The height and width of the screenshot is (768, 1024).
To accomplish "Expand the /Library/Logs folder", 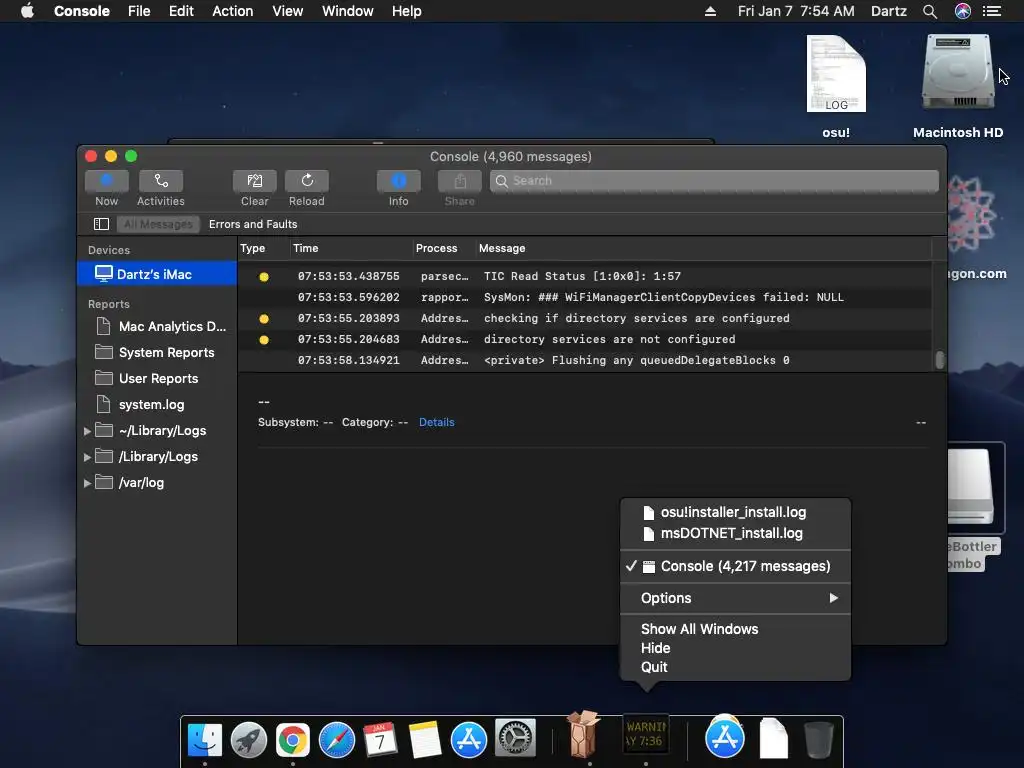I will pos(87,457).
